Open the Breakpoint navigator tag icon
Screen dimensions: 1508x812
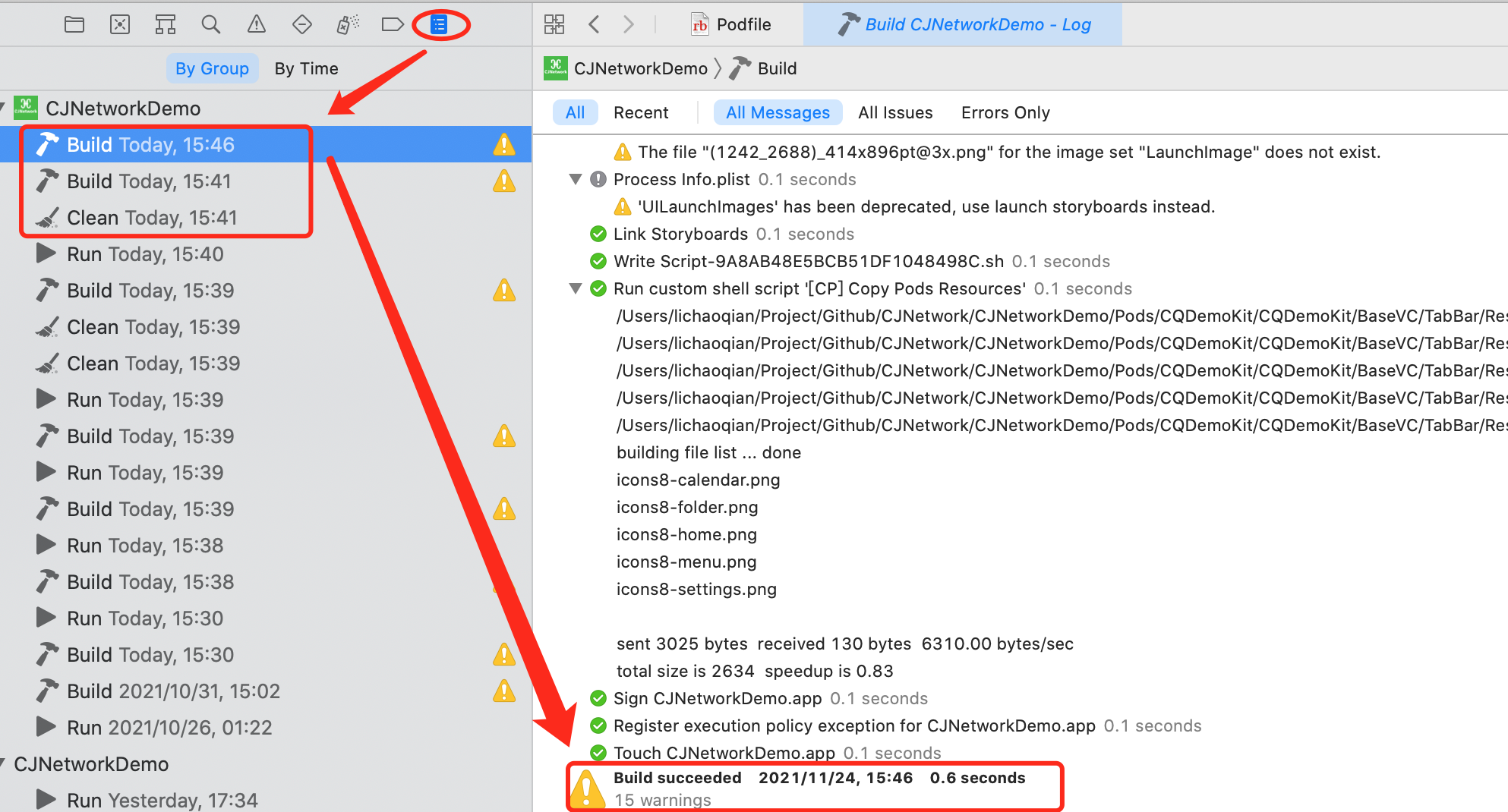pyautogui.click(x=393, y=25)
